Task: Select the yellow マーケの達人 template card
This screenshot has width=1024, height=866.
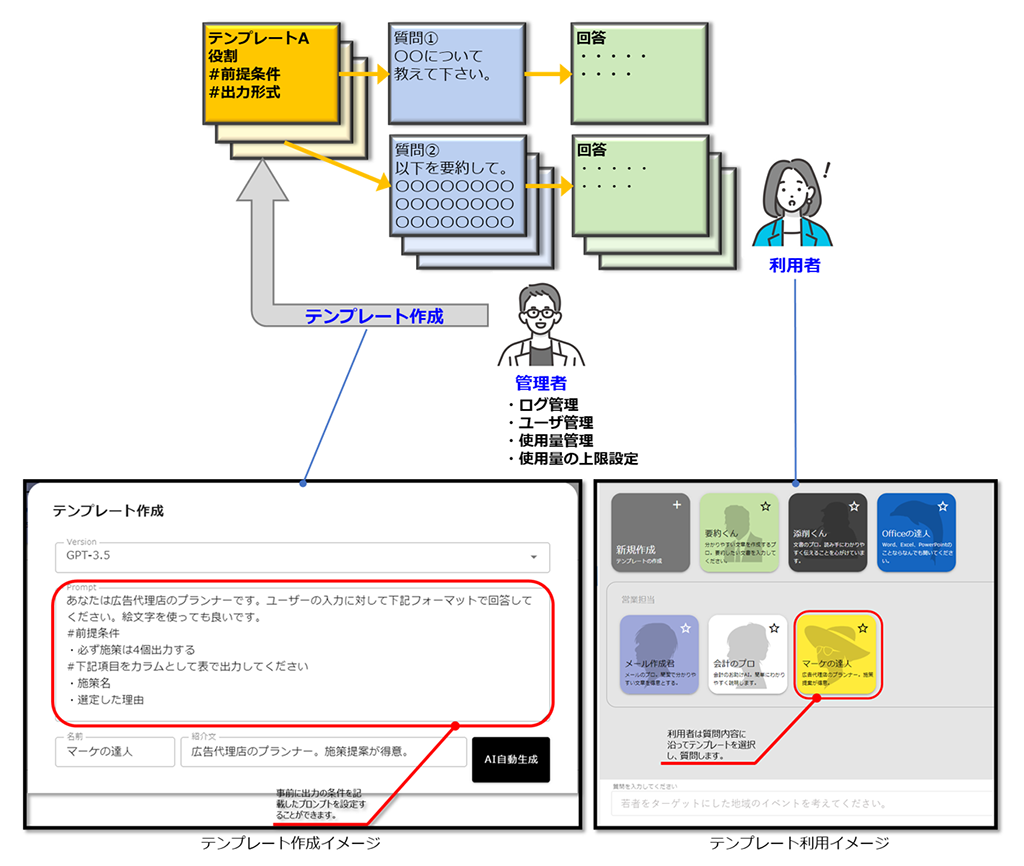Action: pos(837,654)
